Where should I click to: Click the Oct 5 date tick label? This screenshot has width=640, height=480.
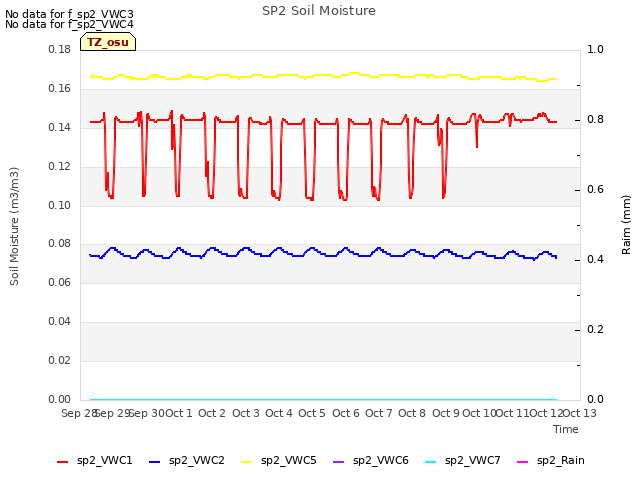pos(312,413)
